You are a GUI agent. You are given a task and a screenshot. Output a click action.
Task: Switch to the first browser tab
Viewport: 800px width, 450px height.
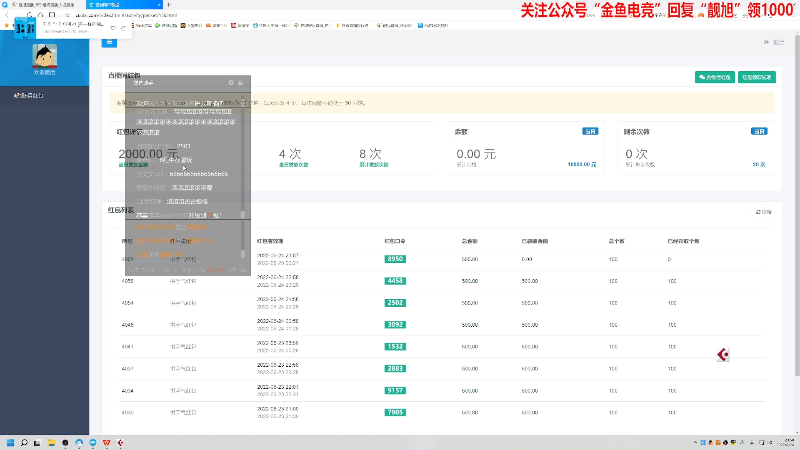pos(43,5)
